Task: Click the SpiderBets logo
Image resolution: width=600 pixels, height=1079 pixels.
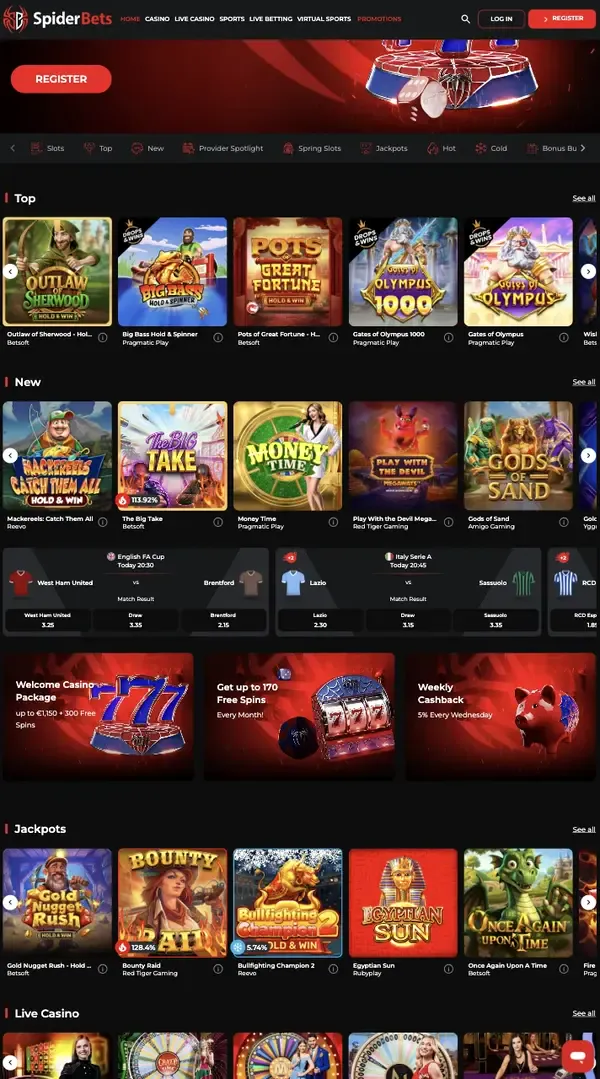Action: click(57, 19)
